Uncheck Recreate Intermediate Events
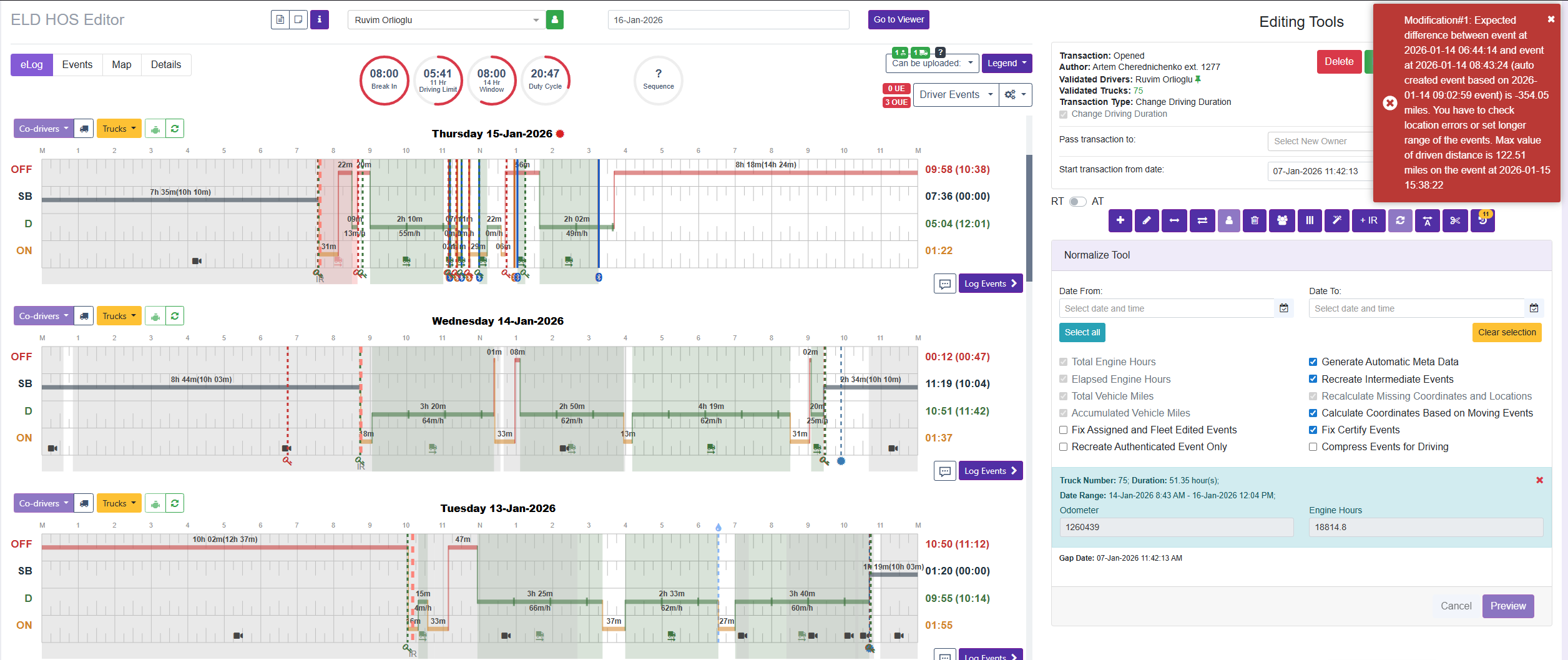1568x660 pixels. pyautogui.click(x=1313, y=379)
